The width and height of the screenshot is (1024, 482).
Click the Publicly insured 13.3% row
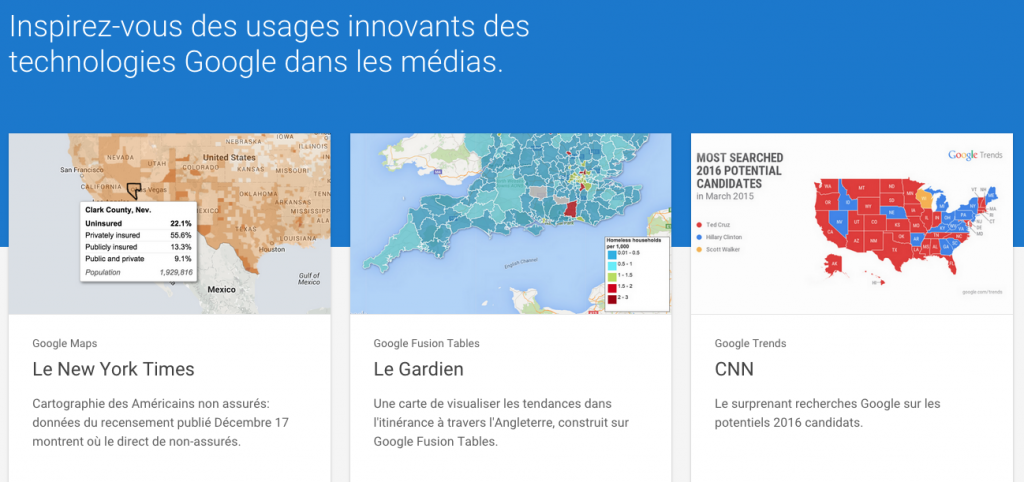[138, 247]
